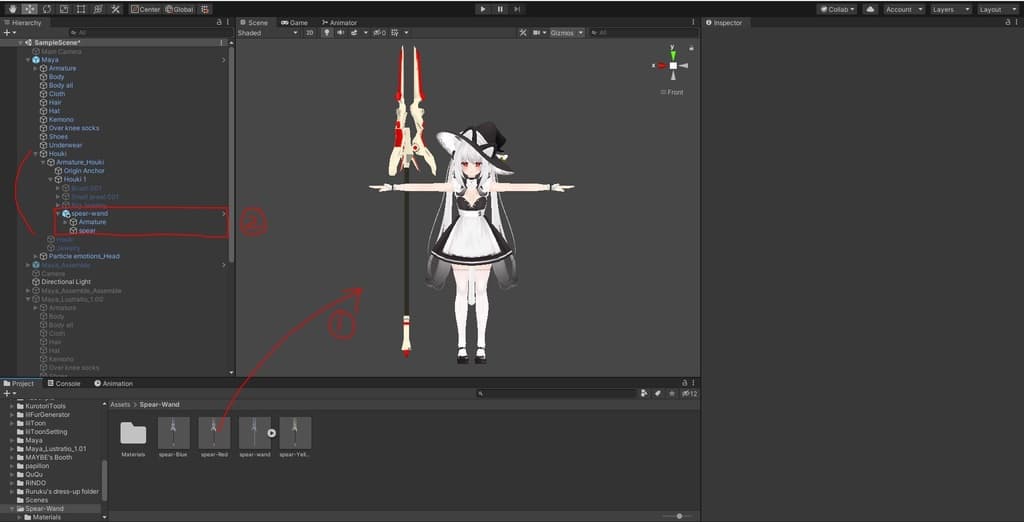Expand the Gizmos dropdown

(566, 33)
